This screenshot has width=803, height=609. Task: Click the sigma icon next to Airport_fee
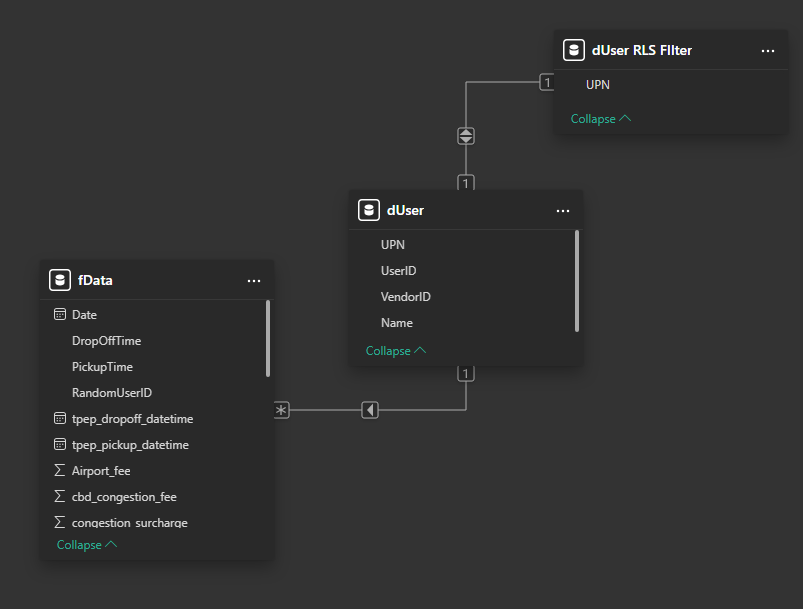click(x=60, y=471)
